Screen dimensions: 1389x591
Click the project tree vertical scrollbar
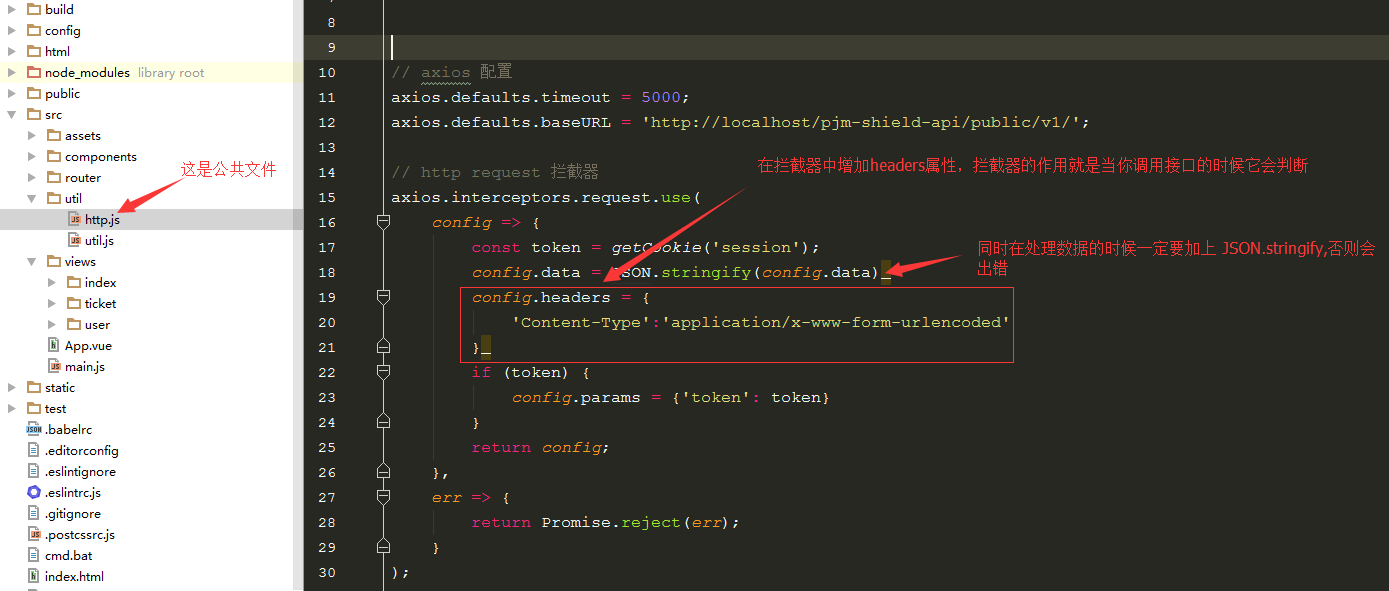[x=298, y=295]
